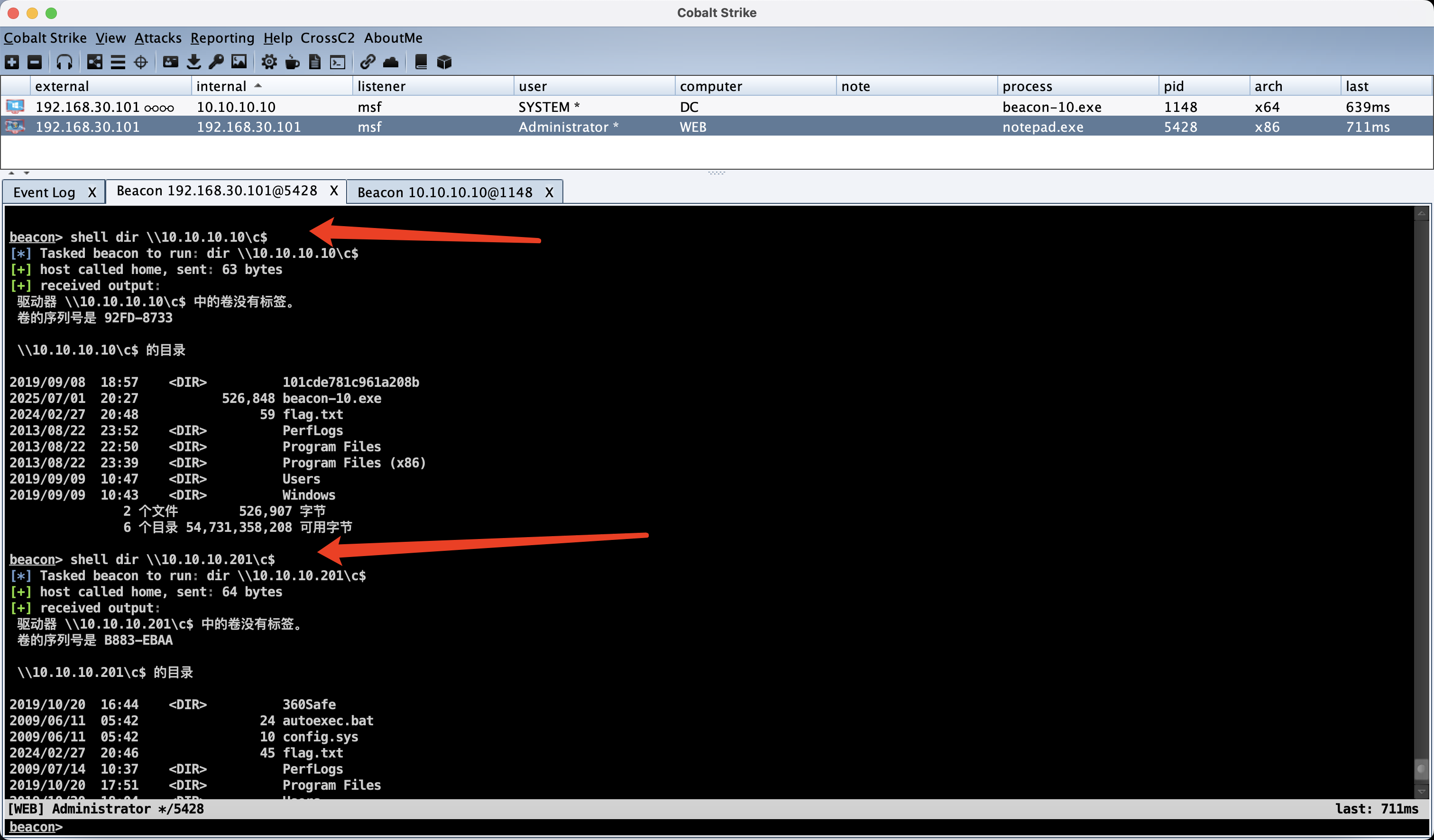Close the Beacon 10.10.10.10@1148 tab
1434x840 pixels.
pos(549,192)
